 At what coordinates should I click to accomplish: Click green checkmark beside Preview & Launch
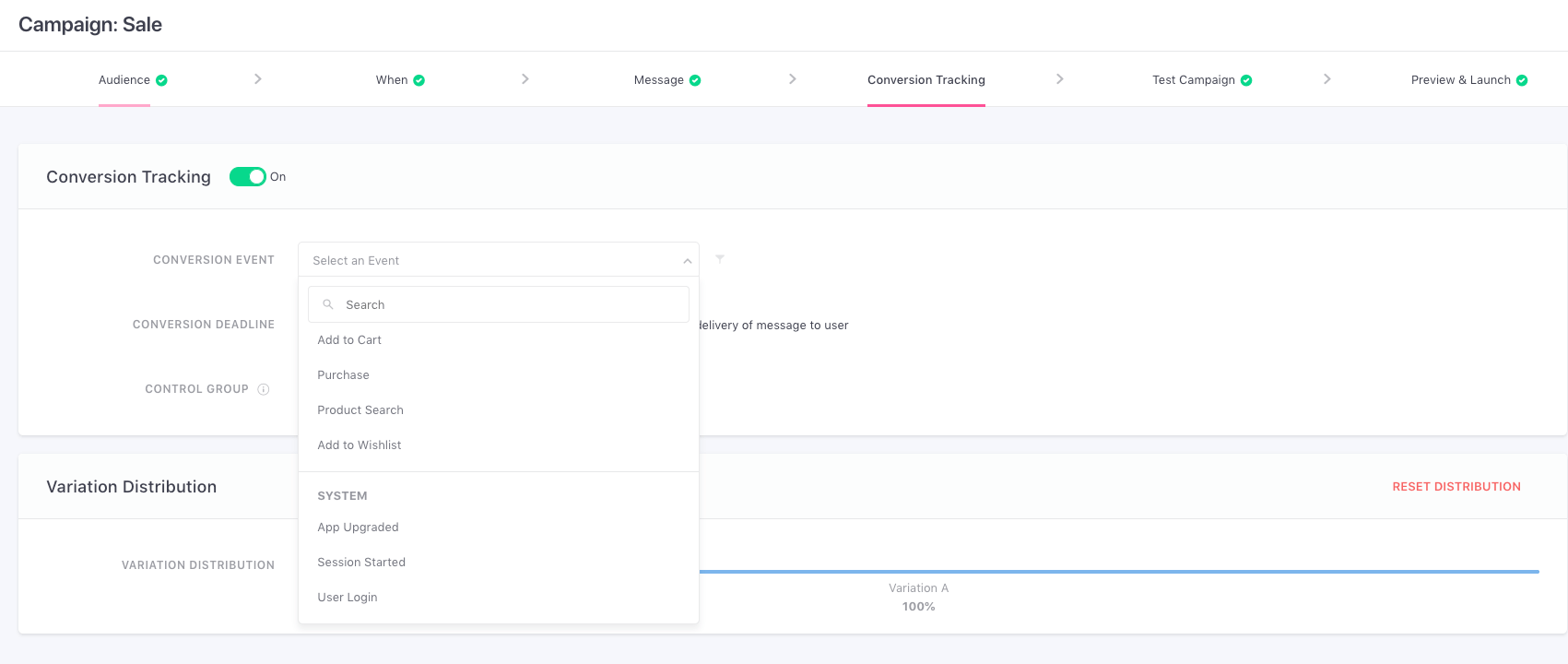(1522, 80)
